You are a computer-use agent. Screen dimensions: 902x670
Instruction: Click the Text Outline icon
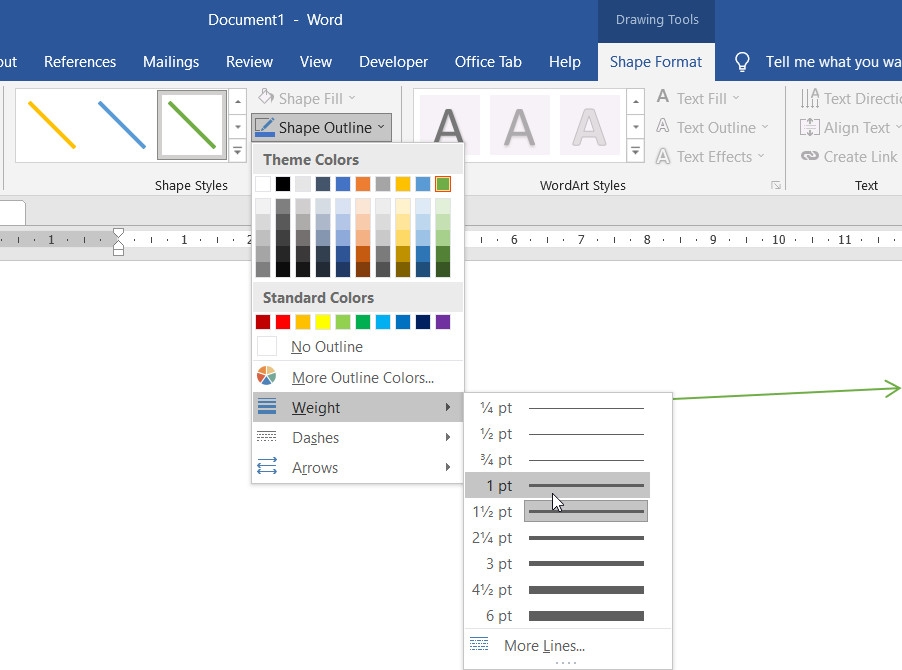coord(663,127)
